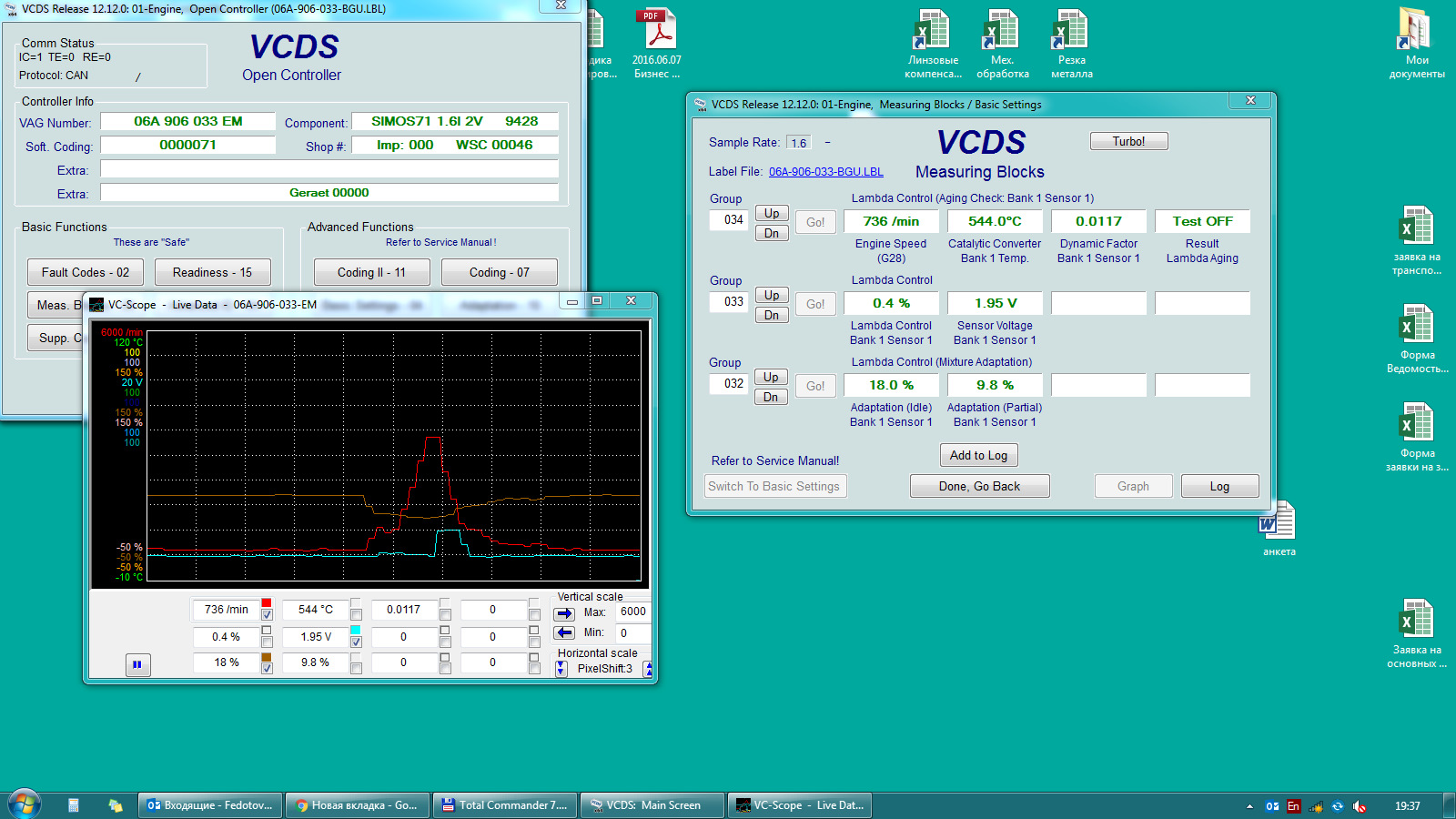
Task: Switch to Входящие - Fedotov Outlook taskbar item
Action: click(x=209, y=805)
